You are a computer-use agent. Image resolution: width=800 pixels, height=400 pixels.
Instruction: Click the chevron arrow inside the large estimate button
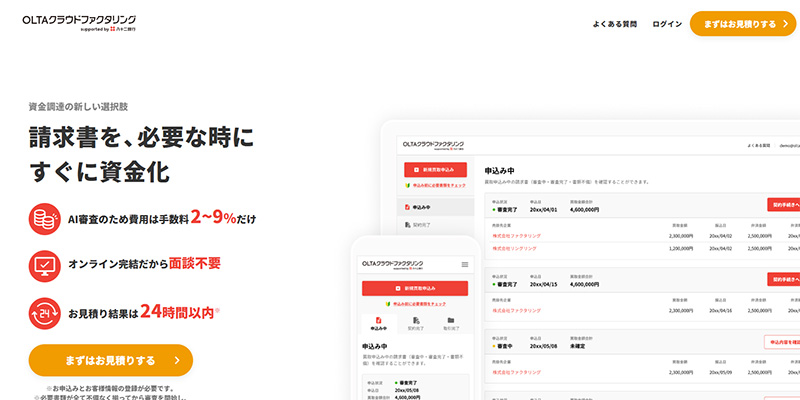[177, 360]
